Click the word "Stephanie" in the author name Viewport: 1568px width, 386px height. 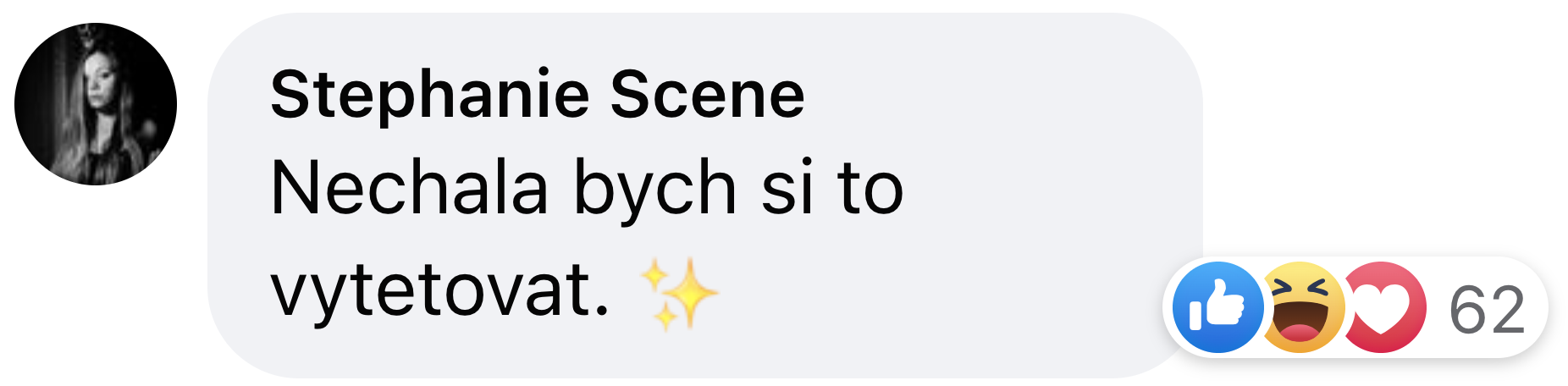pyautogui.click(x=429, y=96)
